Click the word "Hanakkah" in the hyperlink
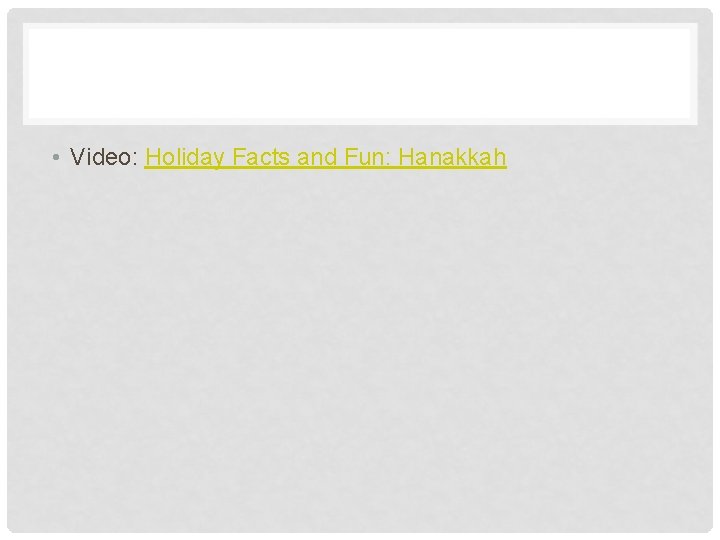This screenshot has width=720, height=540. 452,157
